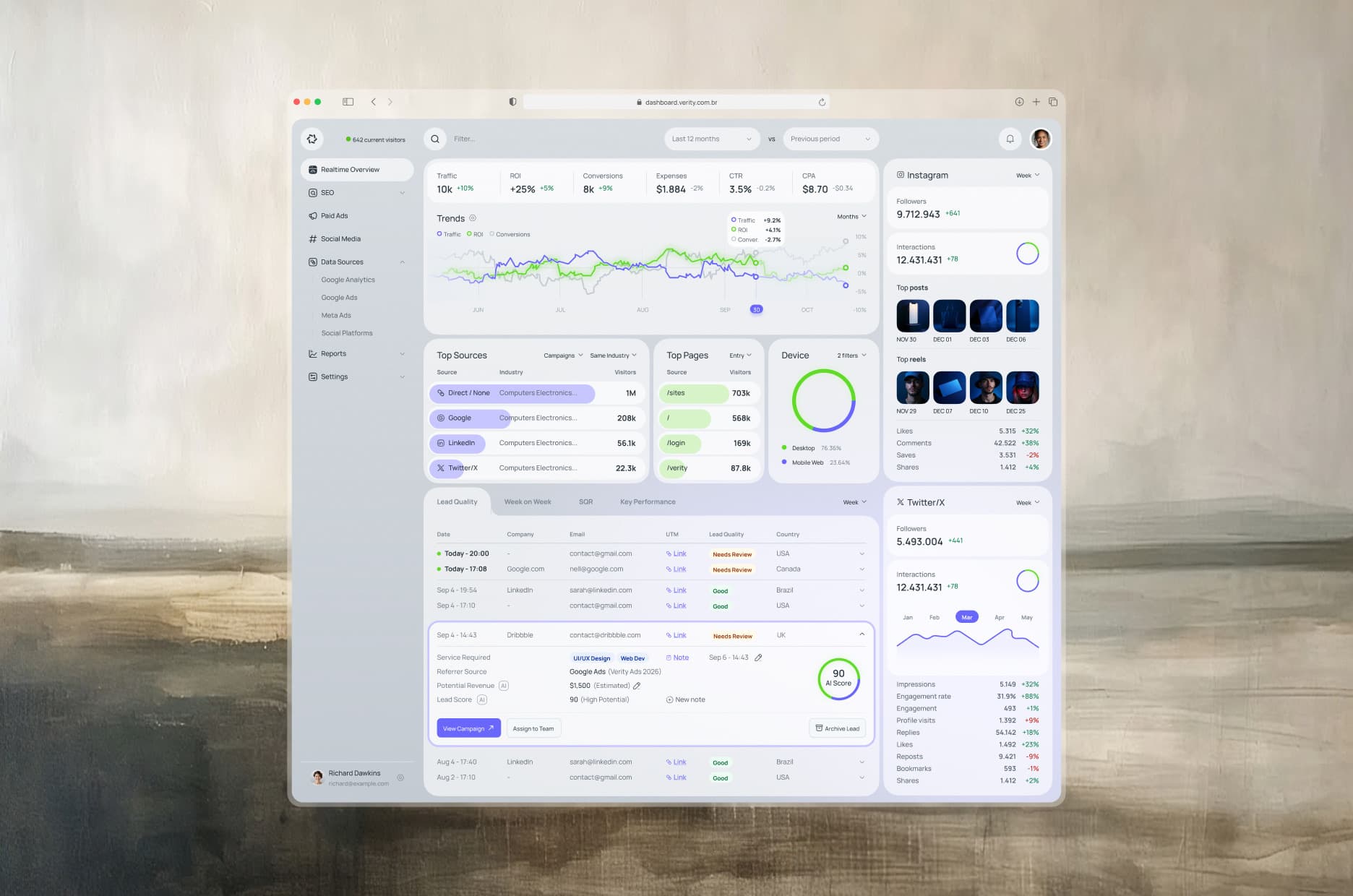Reload the page in browser bar
1353x896 pixels.
point(822,102)
